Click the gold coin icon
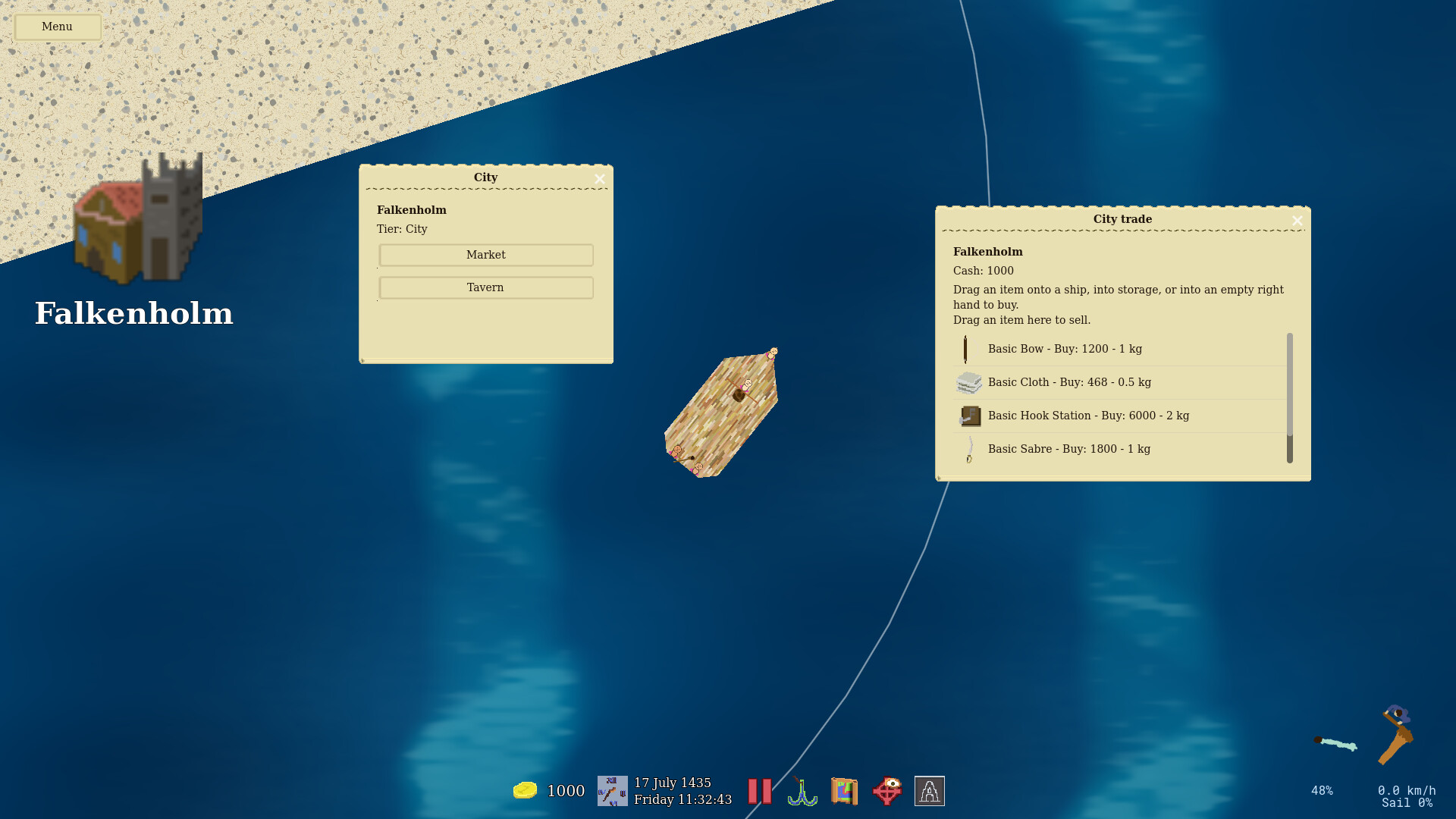Screen dimensions: 1456x819 [x=525, y=791]
